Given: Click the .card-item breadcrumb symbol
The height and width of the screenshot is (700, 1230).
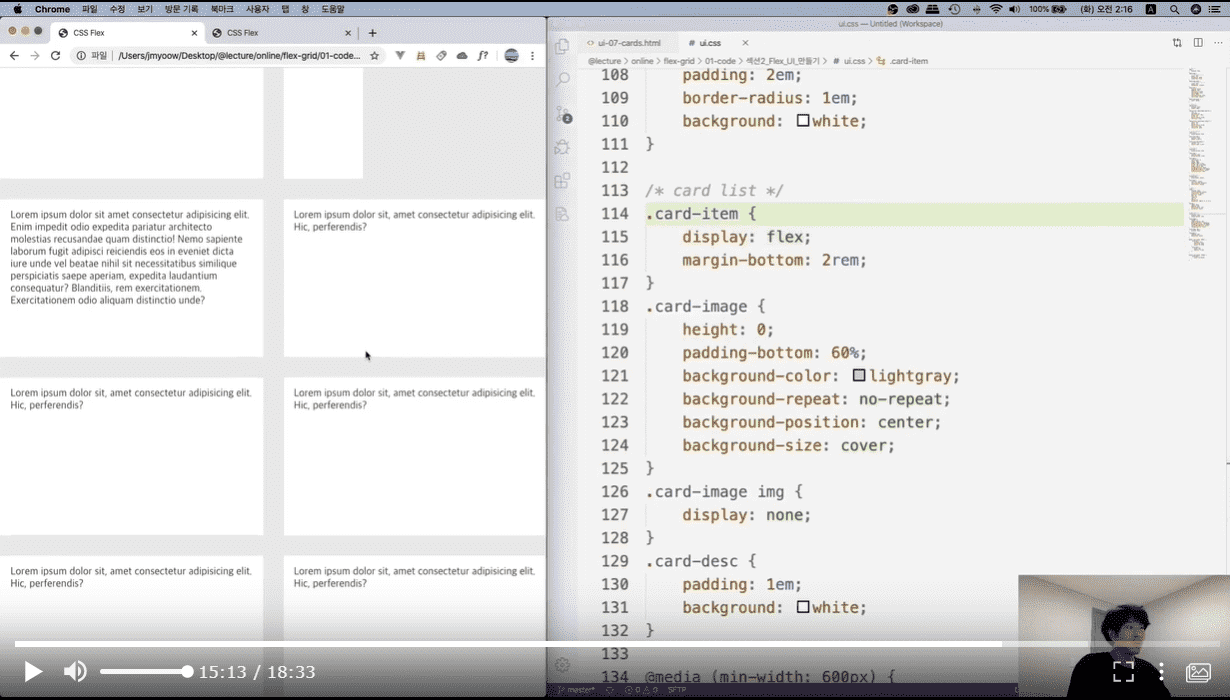Looking at the screenshot, I should point(902,61).
